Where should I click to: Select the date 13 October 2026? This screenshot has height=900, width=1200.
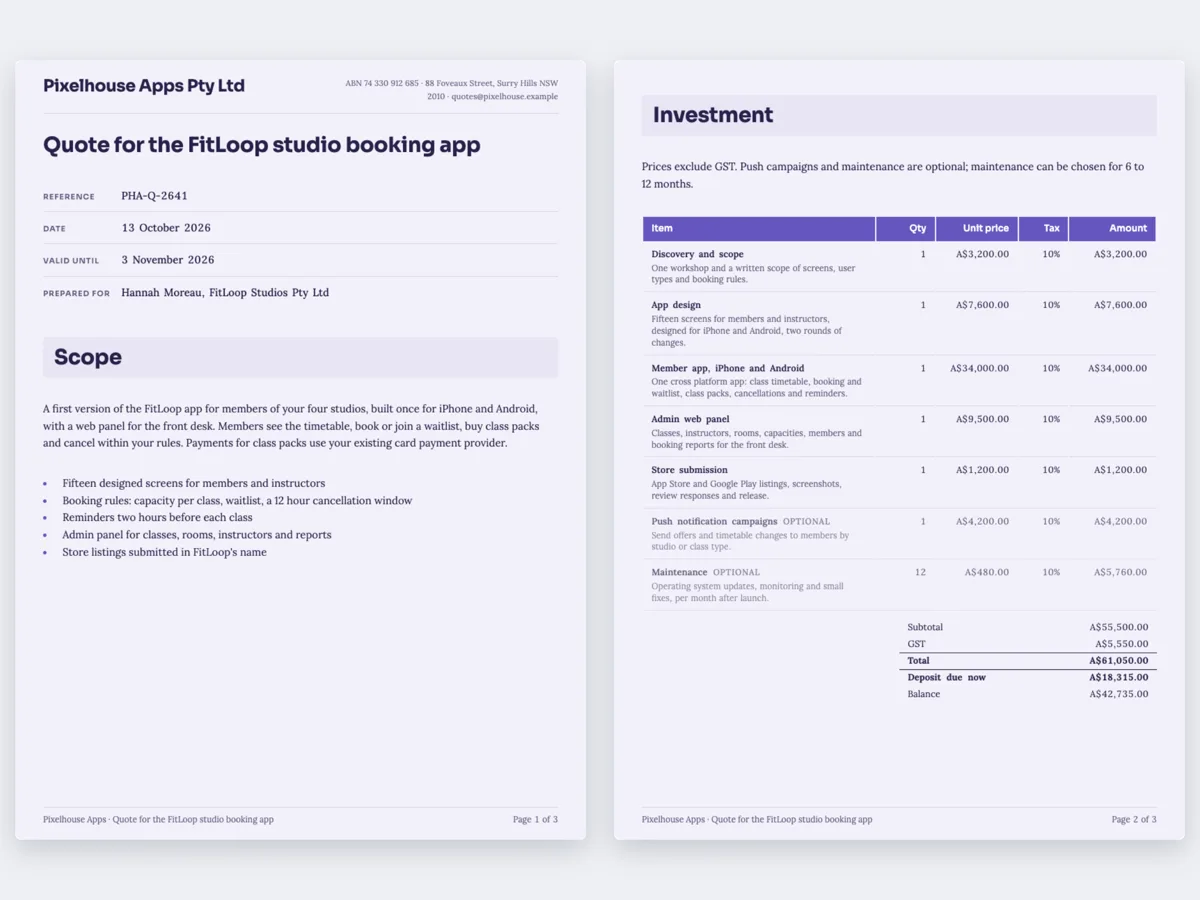tap(166, 228)
